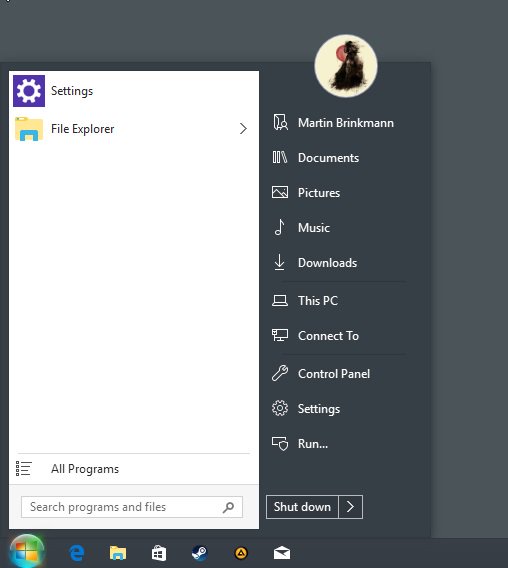The image size is (508, 568).
Task: Open the Martin Brinkmann user folder
Action: (345, 123)
